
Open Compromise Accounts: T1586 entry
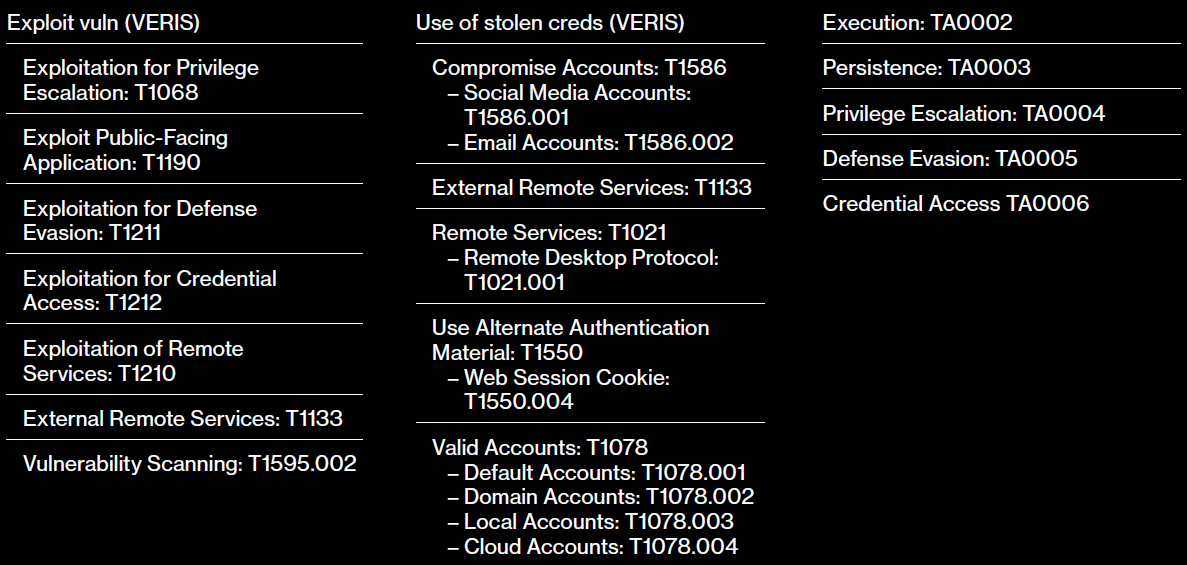pos(579,67)
